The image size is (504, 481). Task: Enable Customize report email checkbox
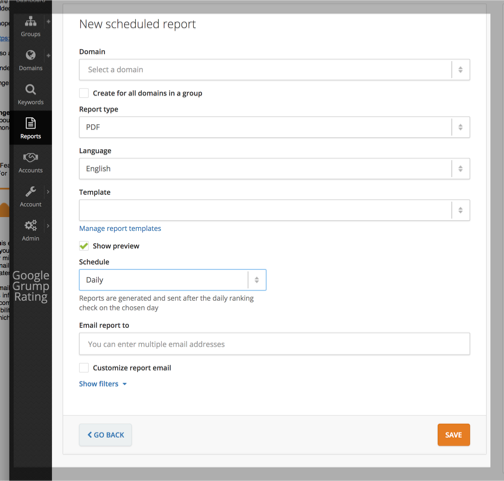tap(84, 368)
